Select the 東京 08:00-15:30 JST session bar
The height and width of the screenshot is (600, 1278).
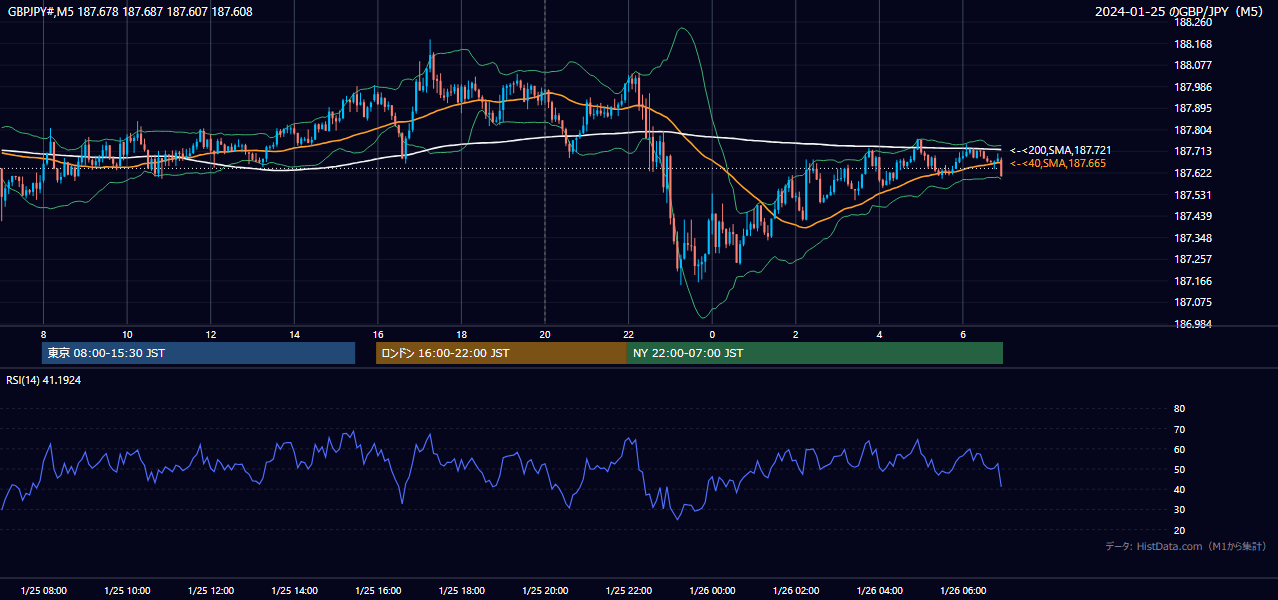199,353
